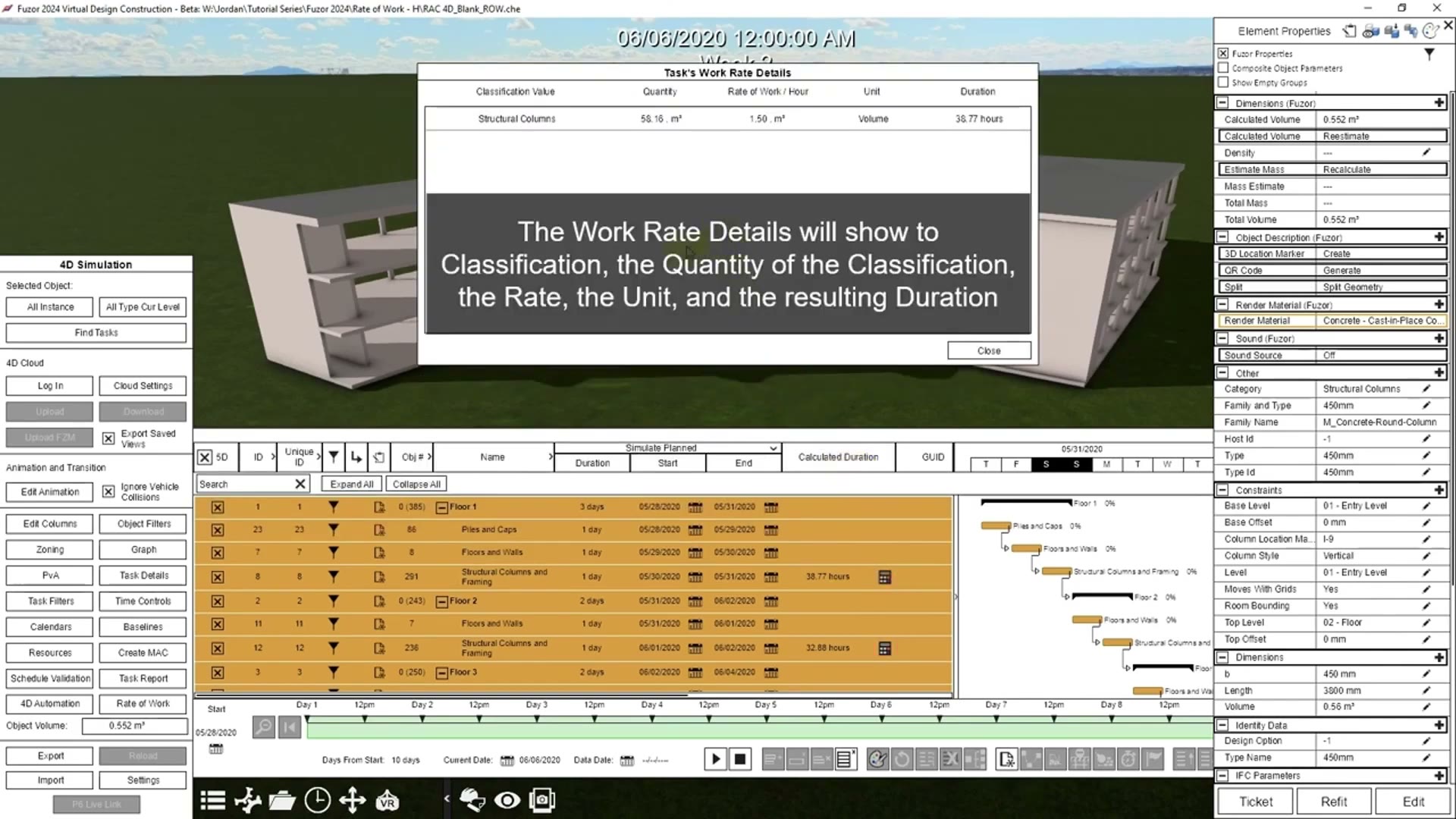Screen dimensions: 1456x819
Task: Toggle checkbox for Floor 2 row
Action: click(x=218, y=601)
